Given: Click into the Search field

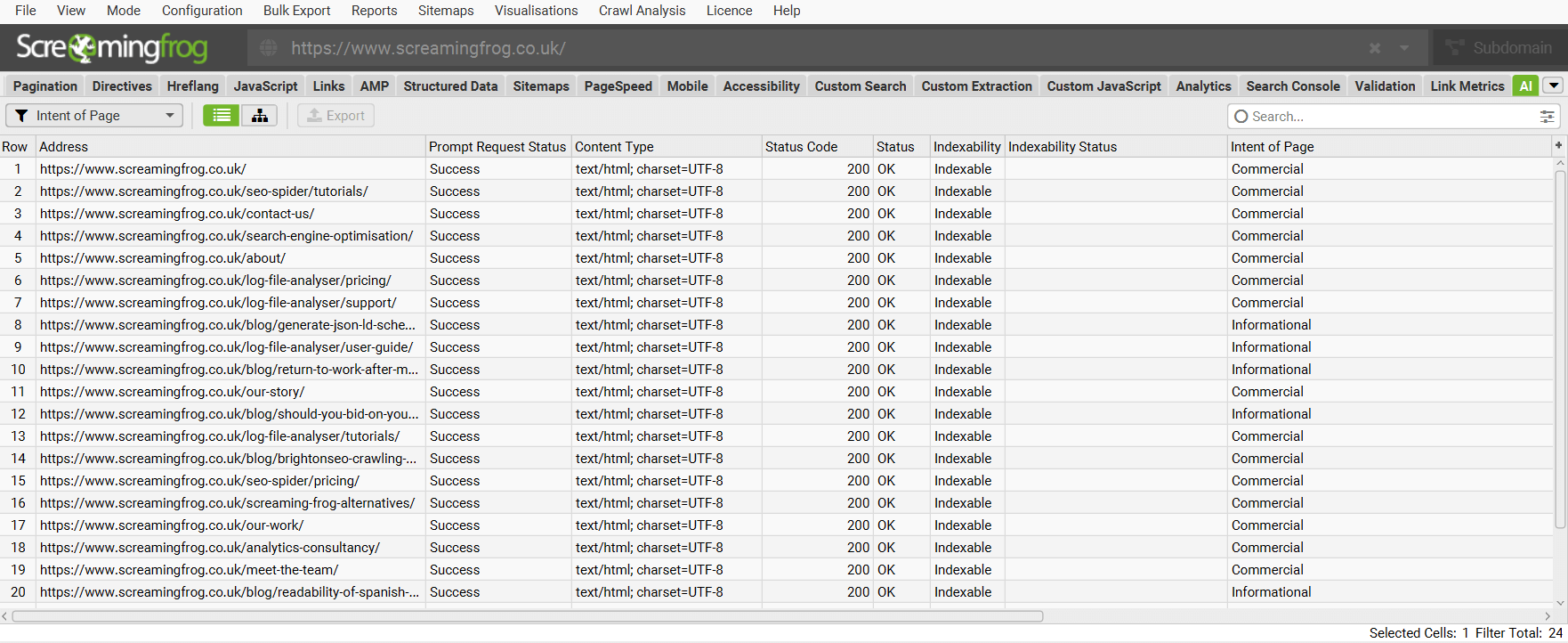Looking at the screenshot, I should [x=1393, y=117].
